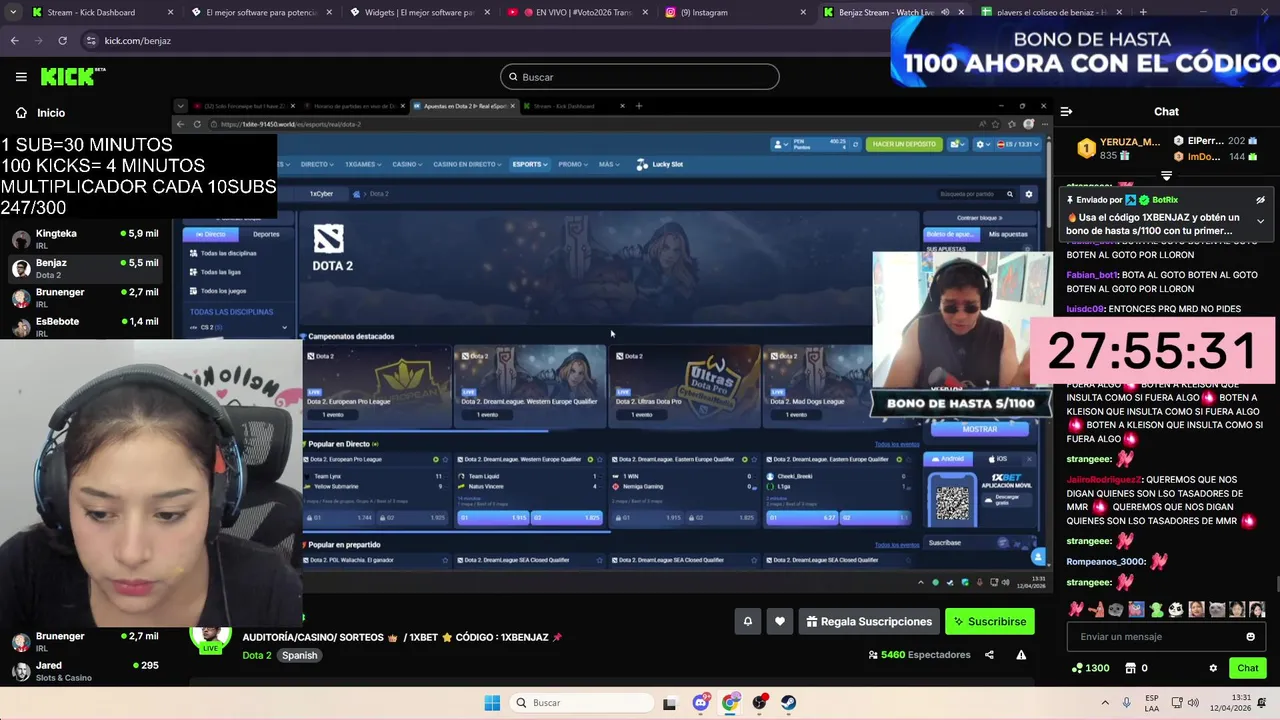
Task: Click the green Suscribirse button
Action: pos(990,621)
